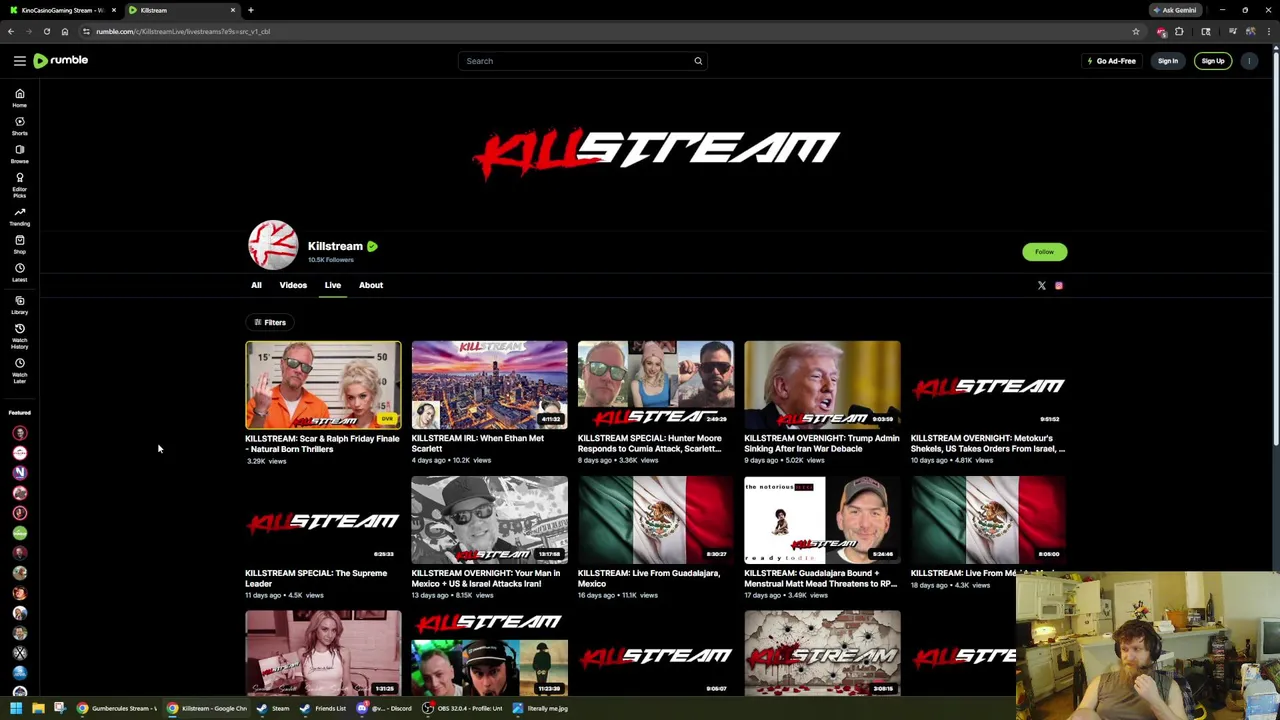Open Killstream's X profile link
The image size is (1280, 720).
pyautogui.click(x=1041, y=286)
